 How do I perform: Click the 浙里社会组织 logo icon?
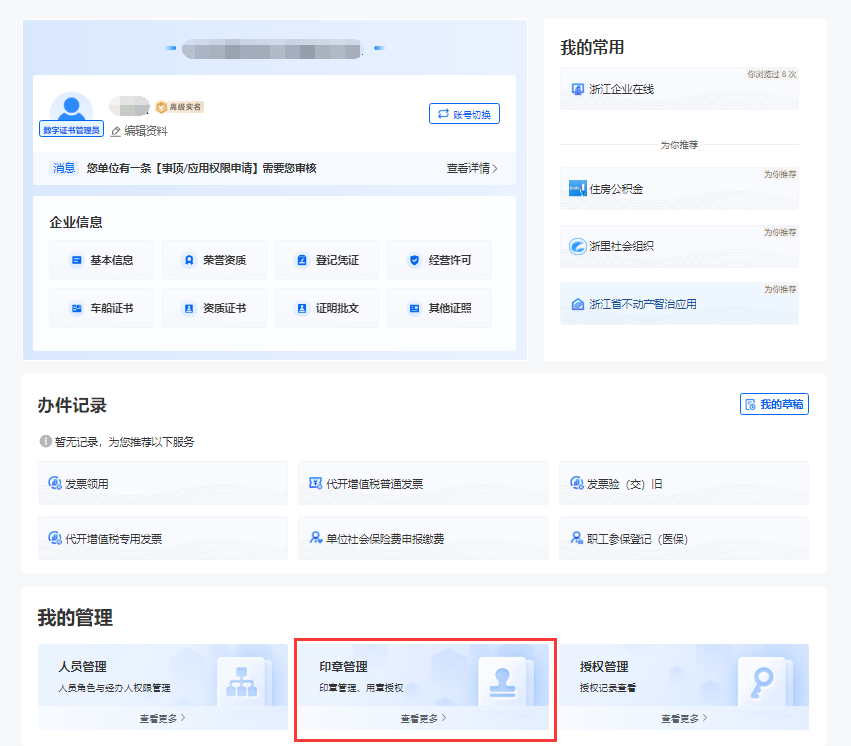coord(577,246)
